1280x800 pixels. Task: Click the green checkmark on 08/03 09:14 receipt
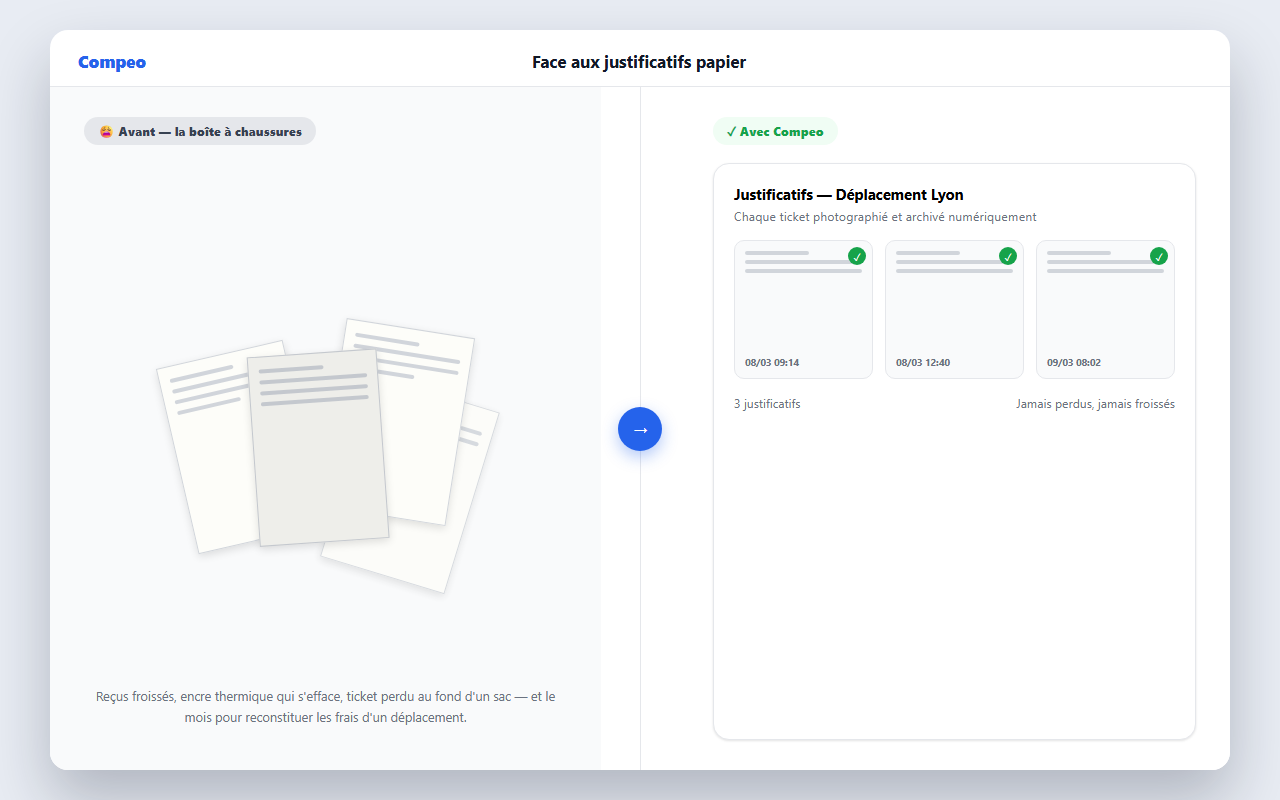857,256
